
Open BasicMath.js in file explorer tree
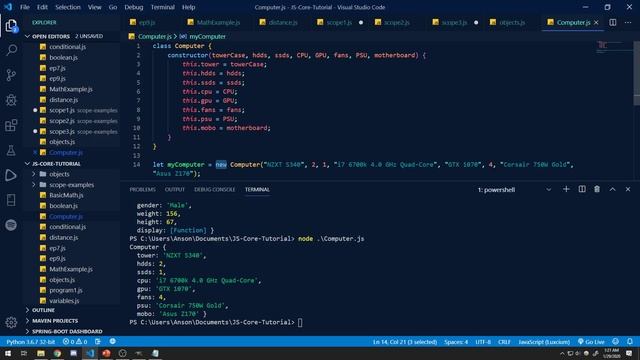click(x=66, y=195)
